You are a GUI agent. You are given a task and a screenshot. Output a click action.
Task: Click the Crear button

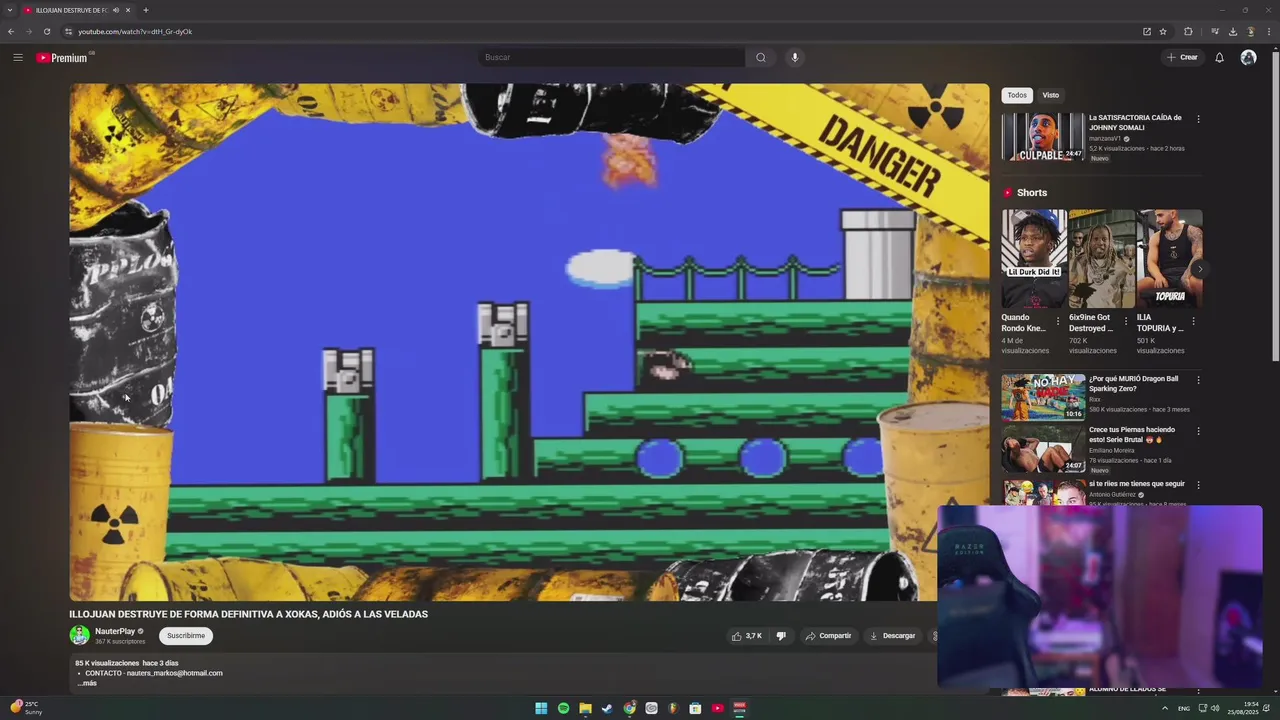(1182, 57)
